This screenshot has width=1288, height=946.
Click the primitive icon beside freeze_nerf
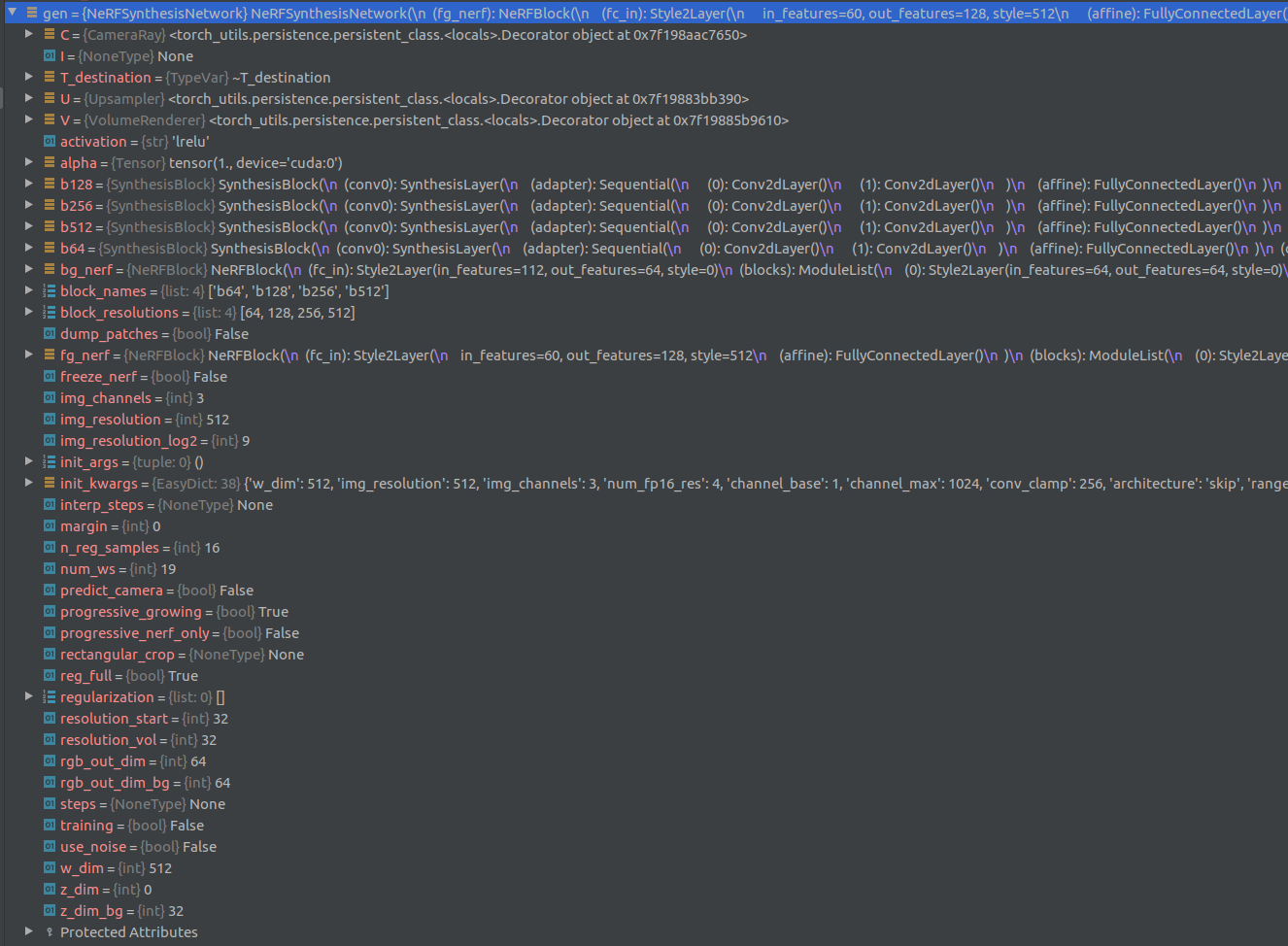pos(50,376)
